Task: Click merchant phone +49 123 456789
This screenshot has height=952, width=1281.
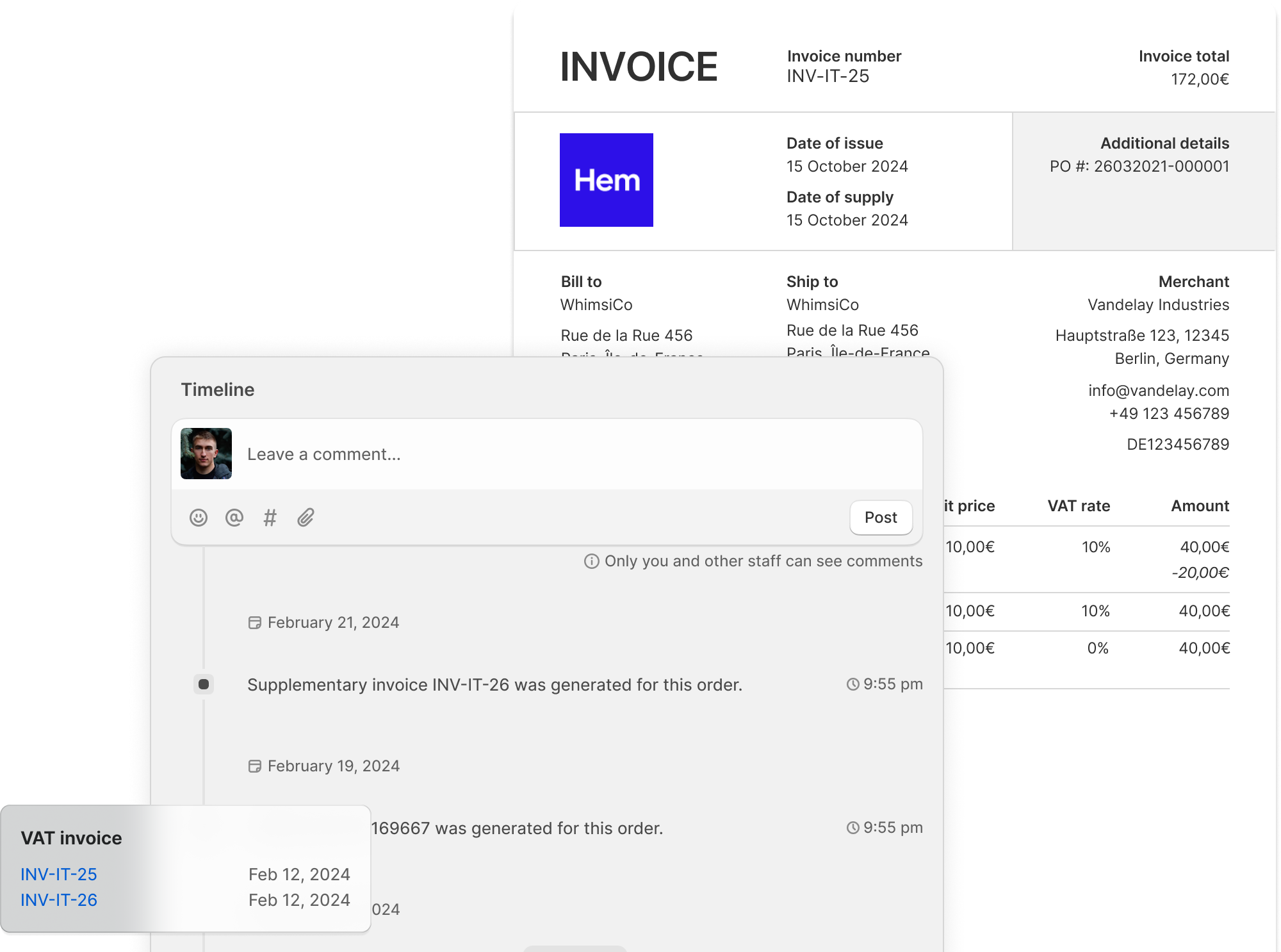Action: (1169, 414)
